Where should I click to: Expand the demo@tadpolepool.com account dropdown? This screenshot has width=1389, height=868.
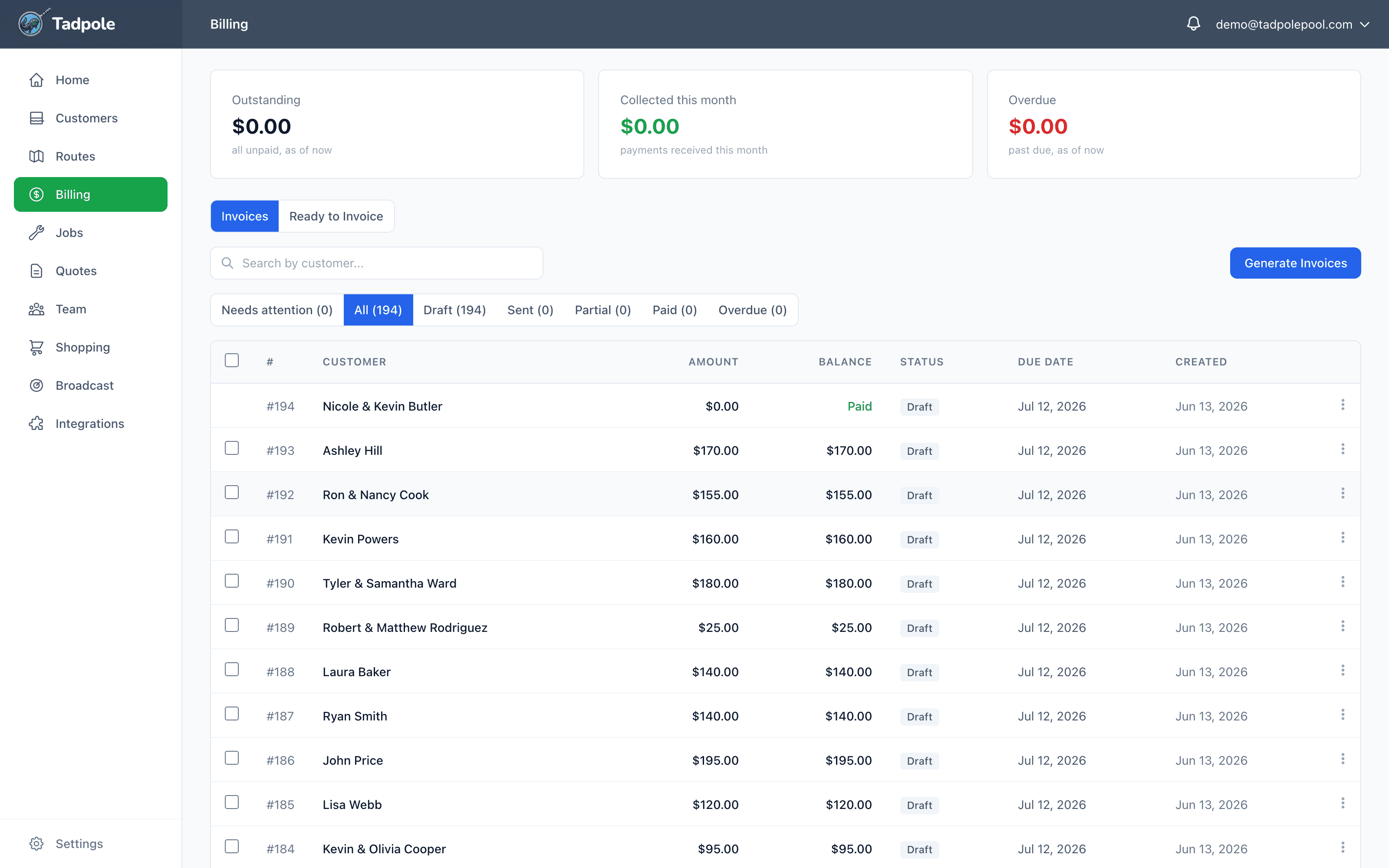click(1293, 24)
